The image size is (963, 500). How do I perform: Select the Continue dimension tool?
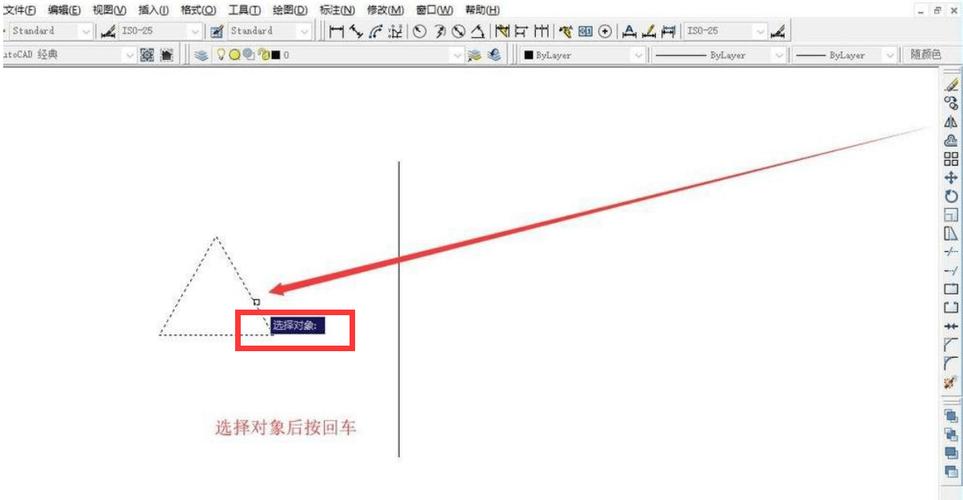click(541, 31)
